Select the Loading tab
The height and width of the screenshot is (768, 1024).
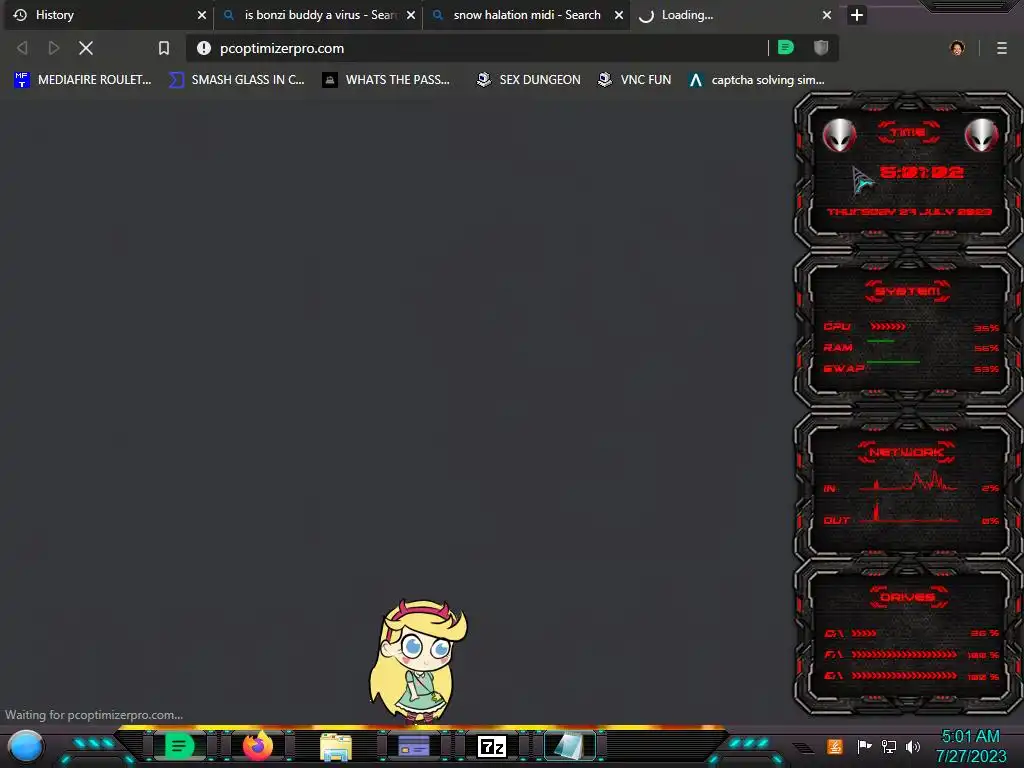pyautogui.click(x=735, y=15)
